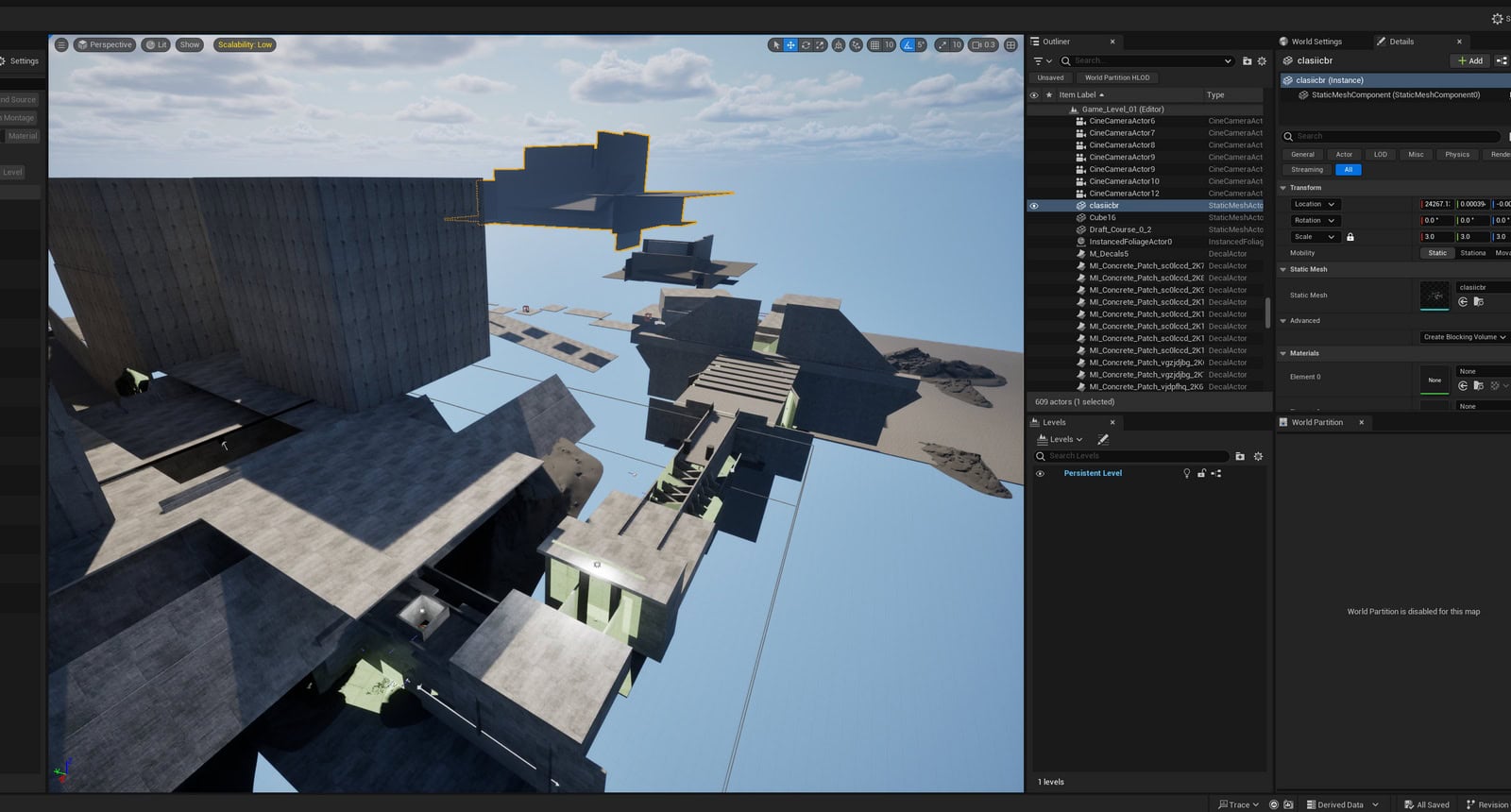Viewport: 1511px width, 812px height.
Task: Toggle rotation angle snapping
Action: point(908,44)
